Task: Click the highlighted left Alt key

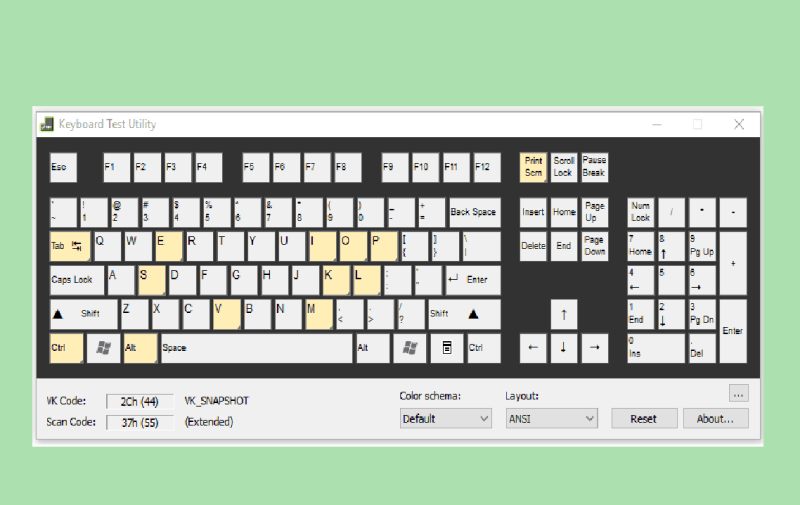Action: pos(140,348)
